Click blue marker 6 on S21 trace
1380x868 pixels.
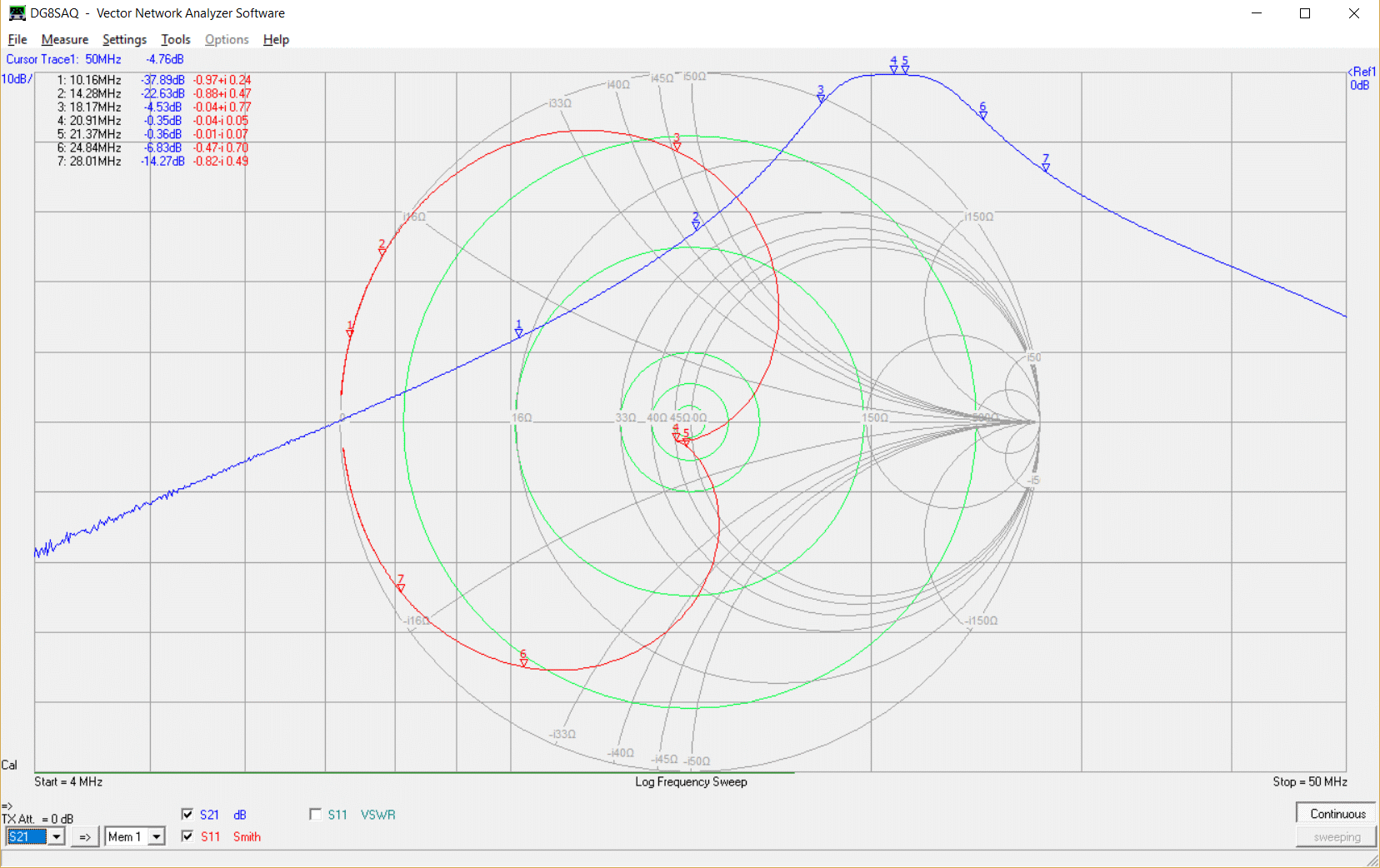pos(982,112)
